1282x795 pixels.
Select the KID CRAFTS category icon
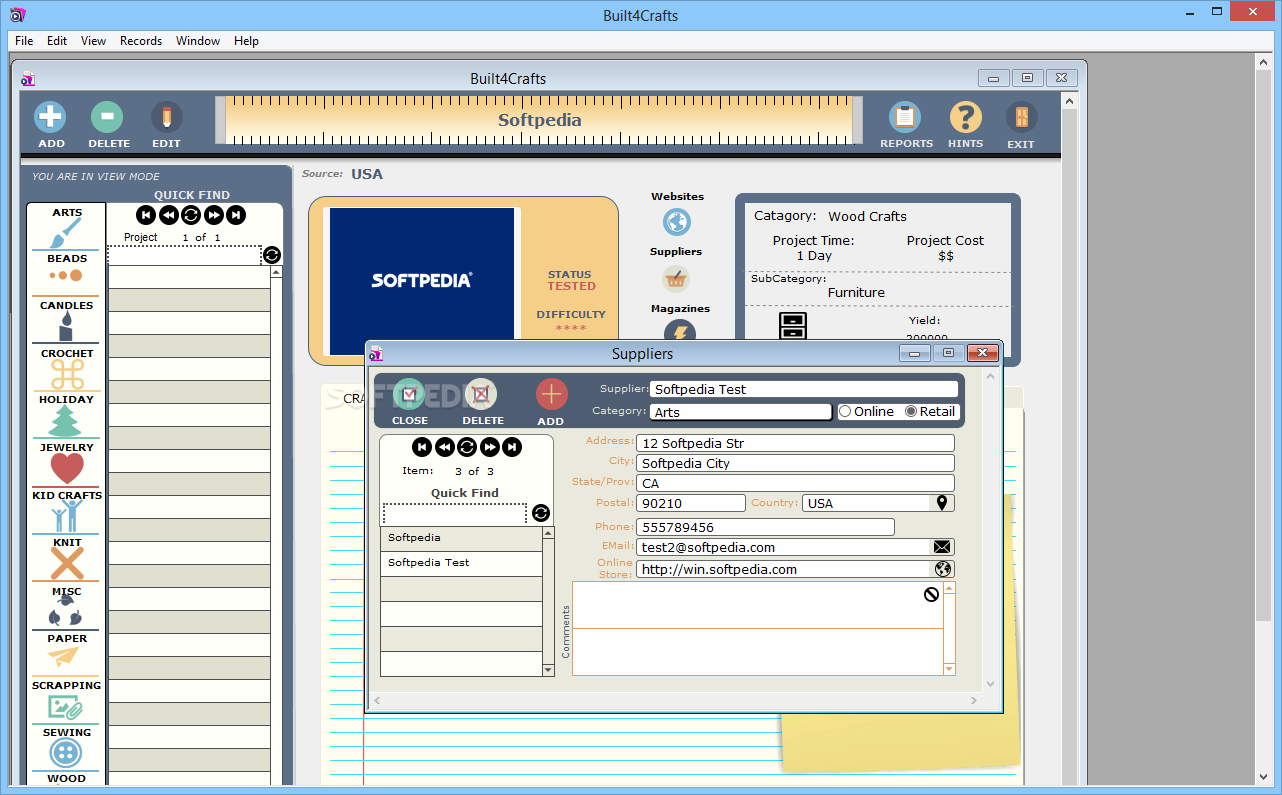tap(66, 516)
